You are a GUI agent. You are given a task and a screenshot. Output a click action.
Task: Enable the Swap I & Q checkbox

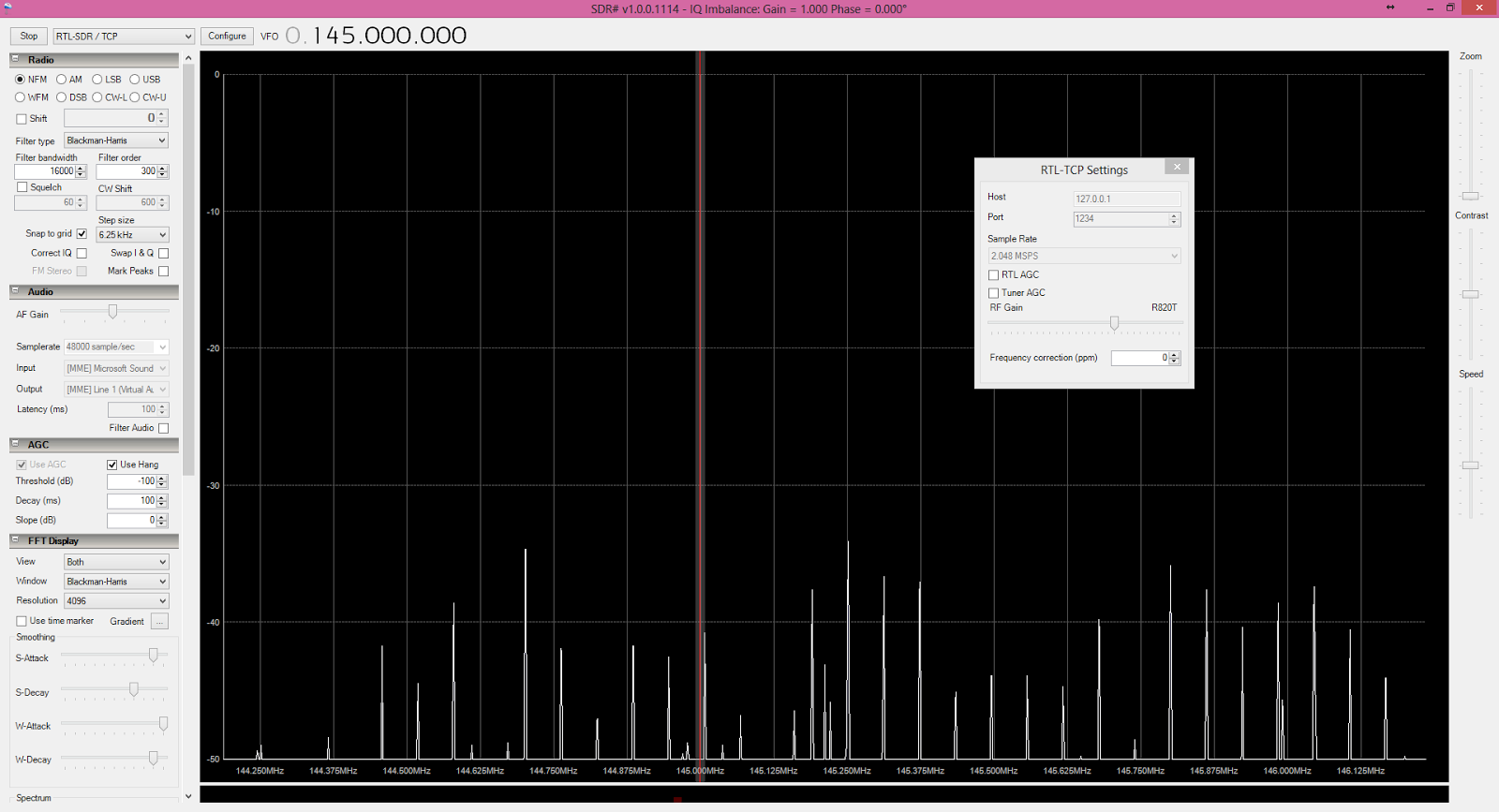click(163, 253)
